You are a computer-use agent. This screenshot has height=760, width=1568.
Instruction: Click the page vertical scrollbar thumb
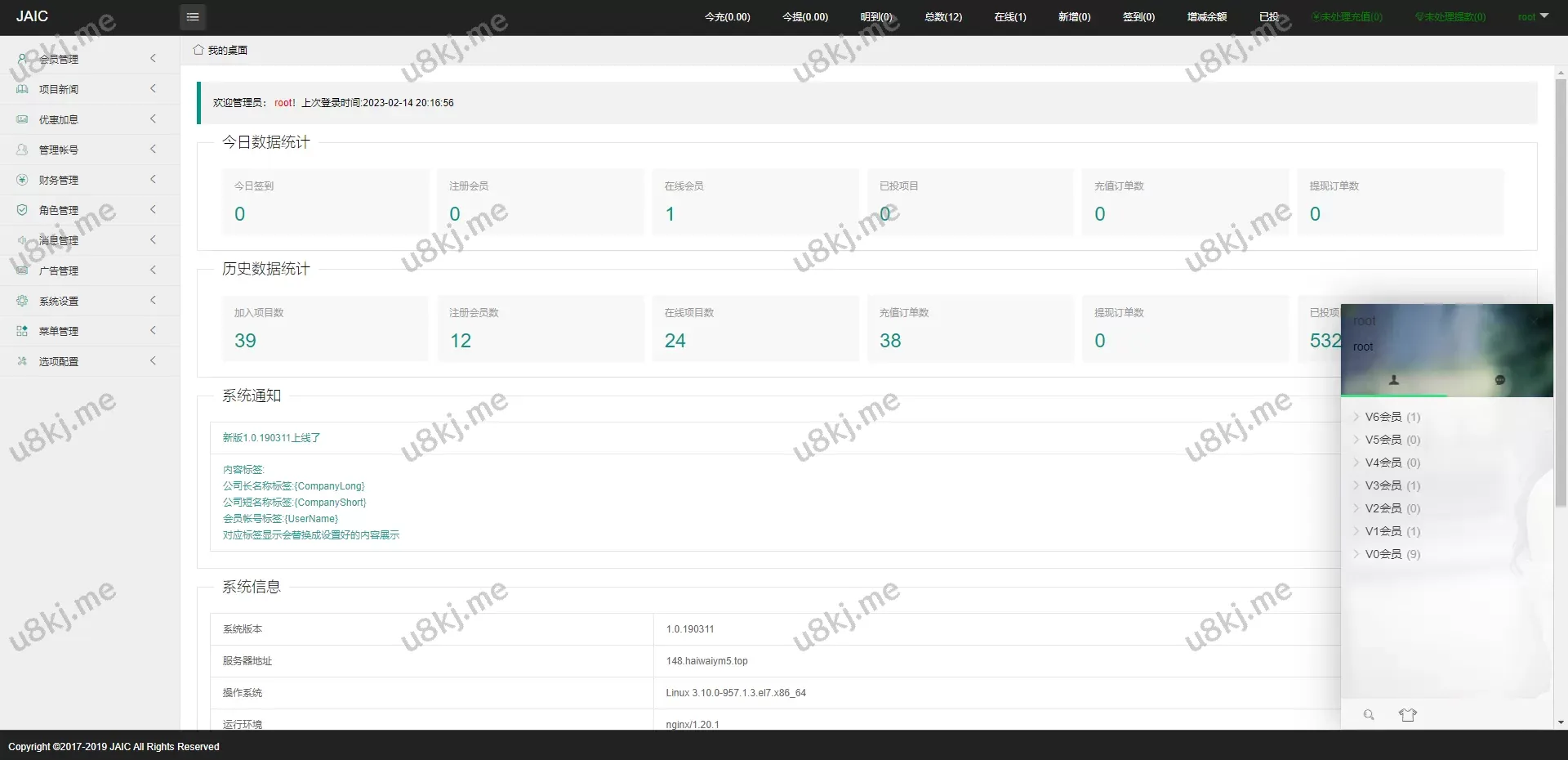point(1561,286)
